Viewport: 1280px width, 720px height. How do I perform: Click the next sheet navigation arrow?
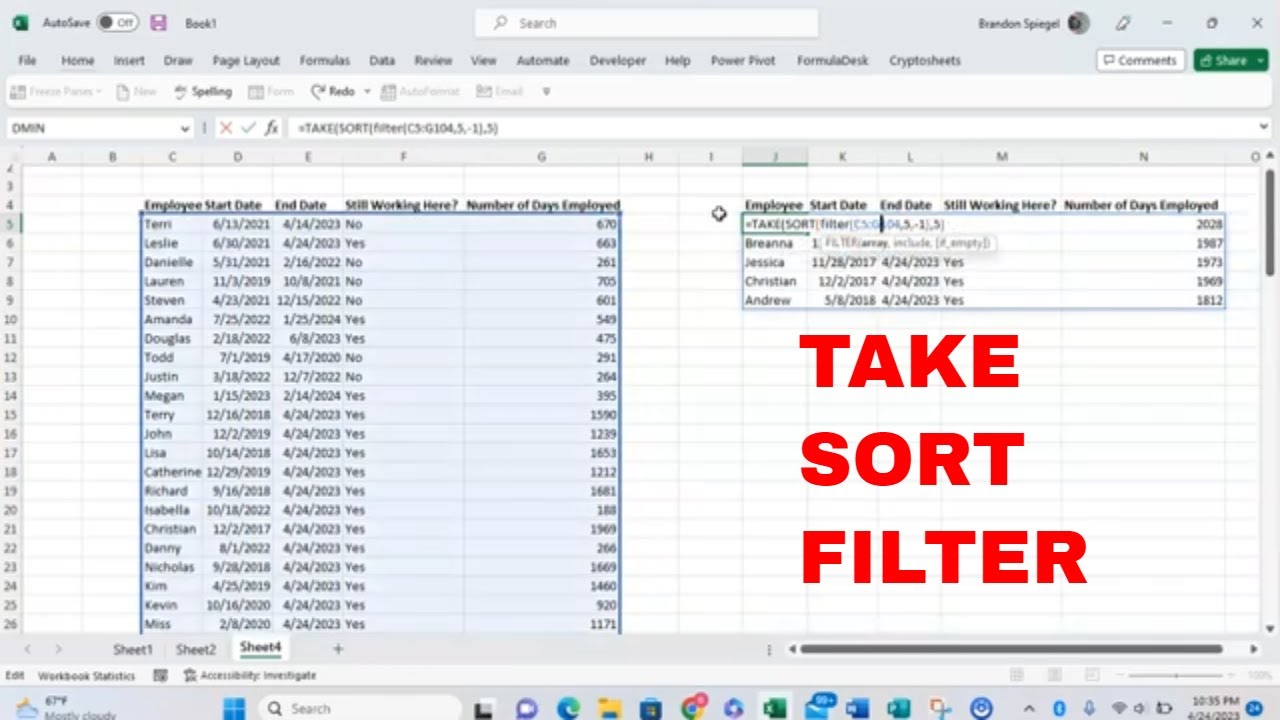(x=58, y=649)
